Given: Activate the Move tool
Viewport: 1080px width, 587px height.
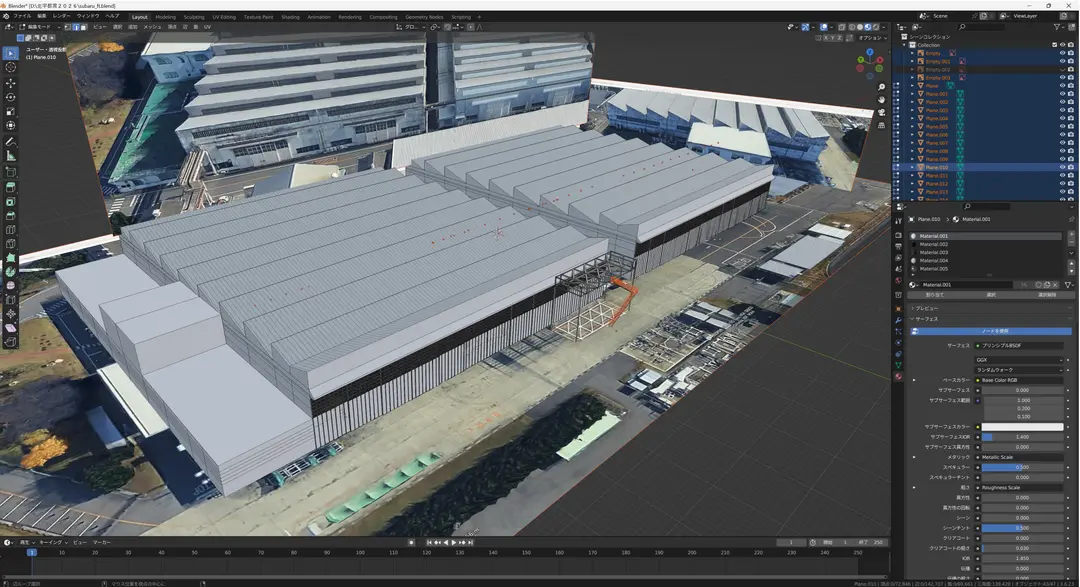Looking at the screenshot, I should coord(10,83).
